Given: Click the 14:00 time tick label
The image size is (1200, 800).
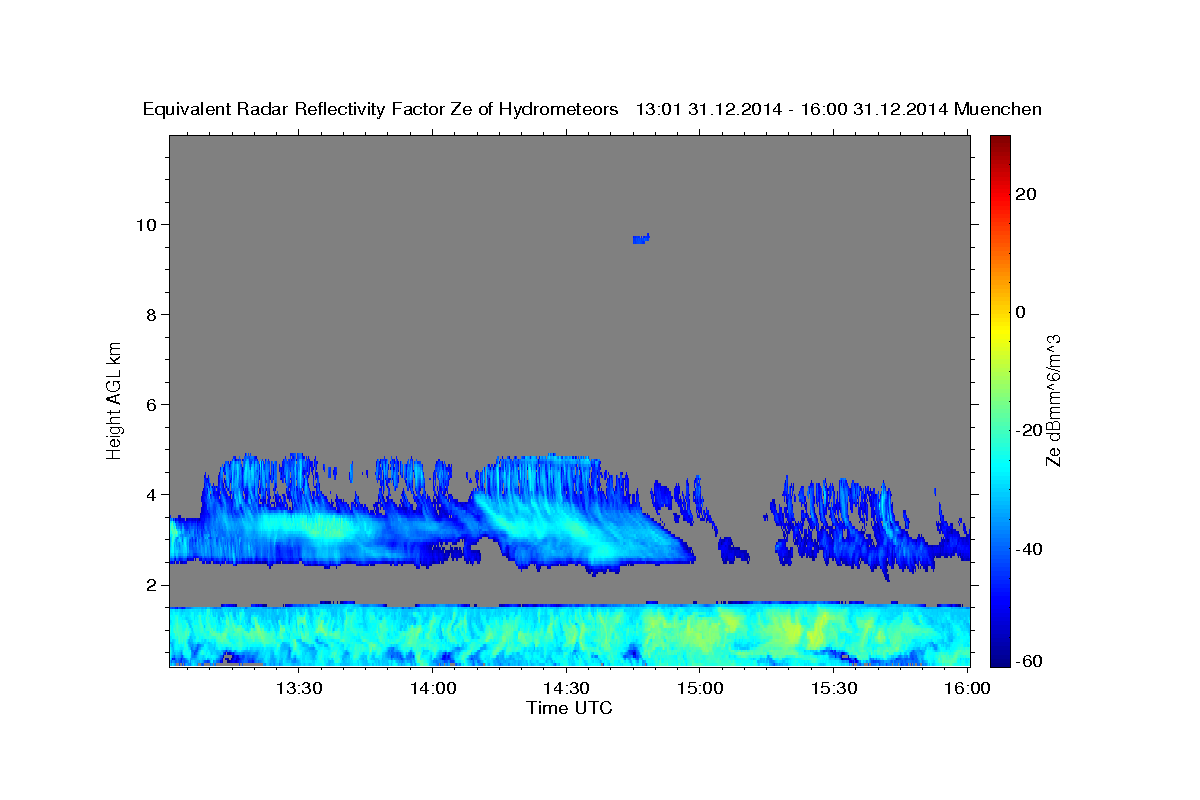Looking at the screenshot, I should click(433, 688).
